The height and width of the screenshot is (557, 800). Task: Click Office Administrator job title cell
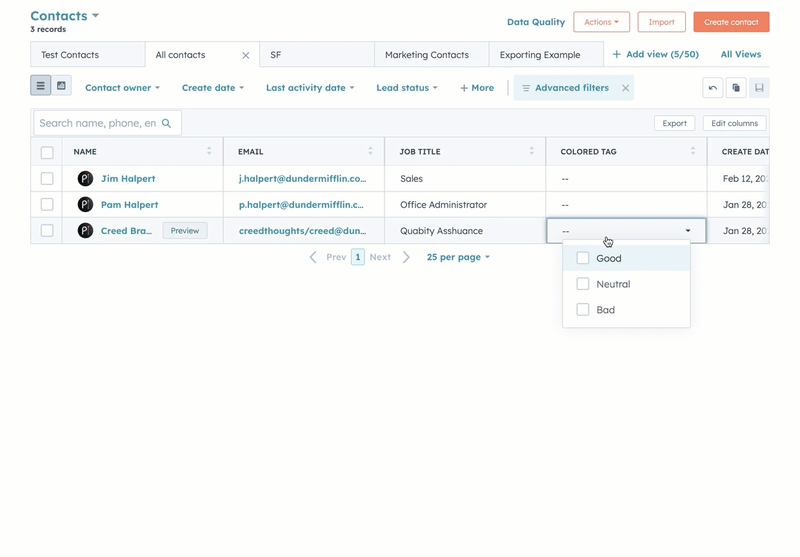click(465, 205)
